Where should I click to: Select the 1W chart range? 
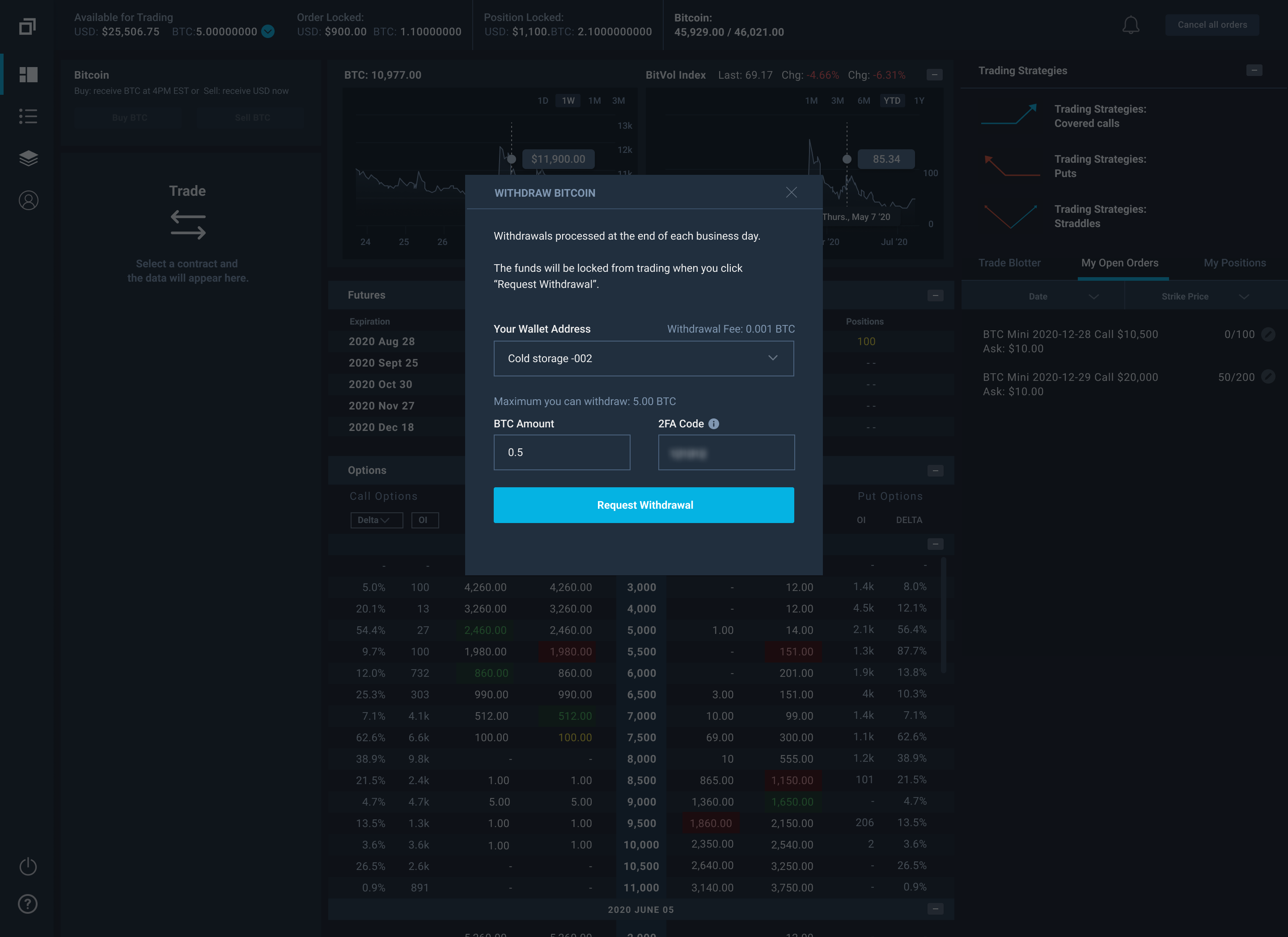(x=568, y=101)
